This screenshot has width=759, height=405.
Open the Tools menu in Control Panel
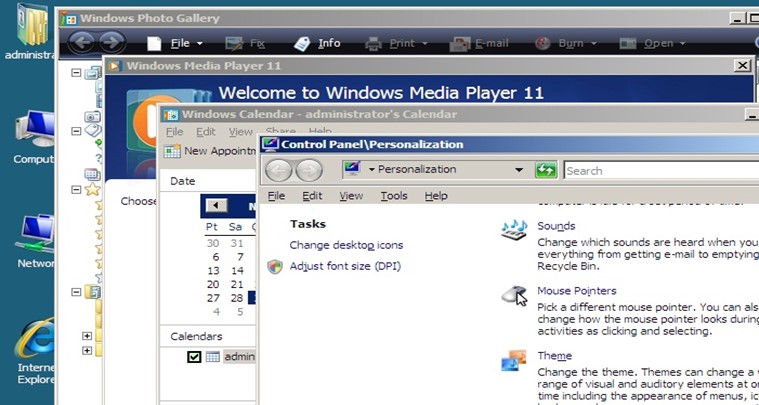pyautogui.click(x=393, y=196)
